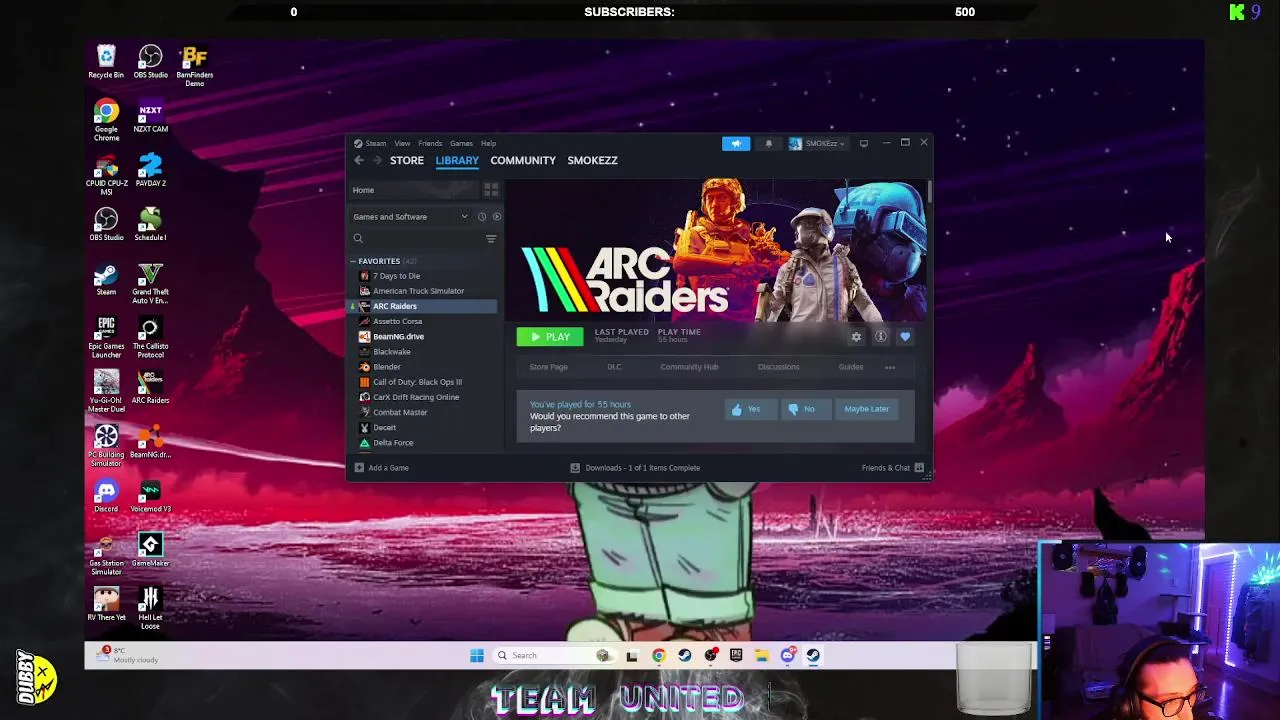The height and width of the screenshot is (720, 1280).
Task: Expand SMOKEzz account dropdown
Action: pyautogui.click(x=817, y=143)
